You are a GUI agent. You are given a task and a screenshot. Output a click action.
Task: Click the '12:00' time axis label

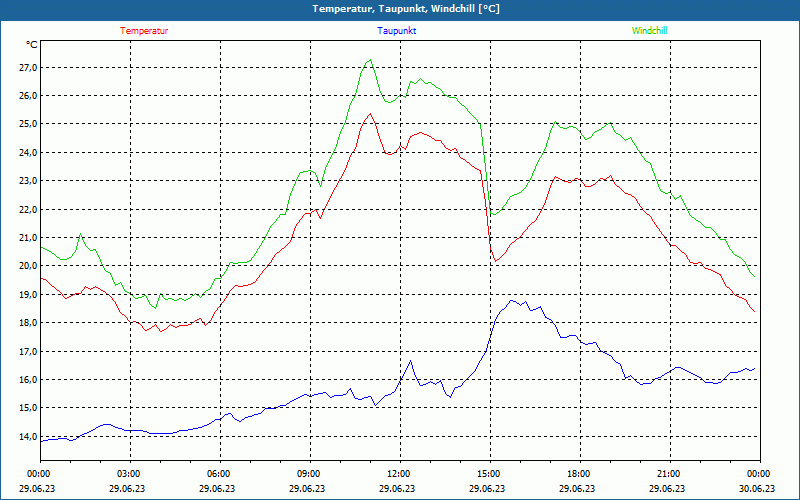point(397,474)
